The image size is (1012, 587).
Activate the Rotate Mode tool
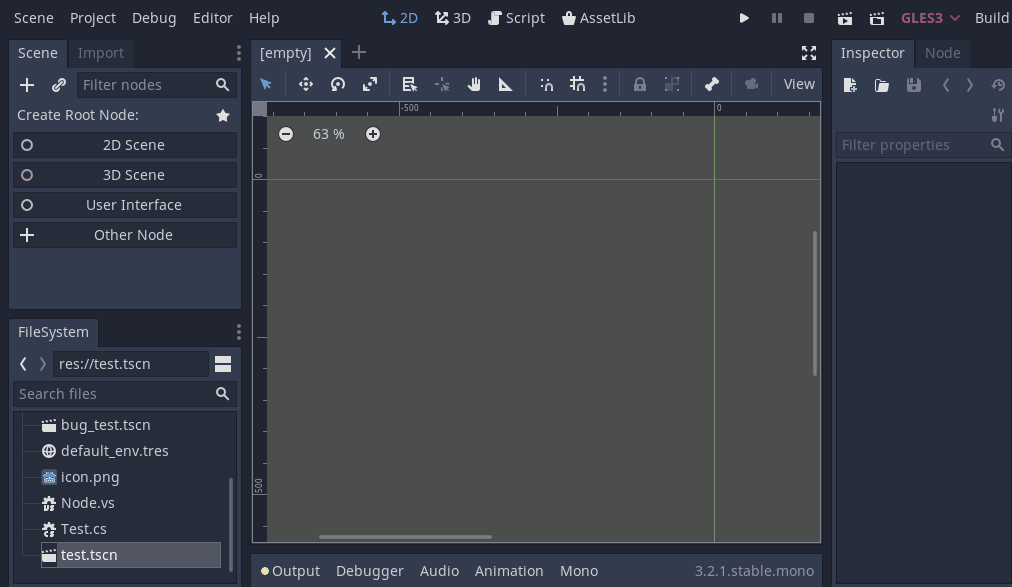(337, 84)
